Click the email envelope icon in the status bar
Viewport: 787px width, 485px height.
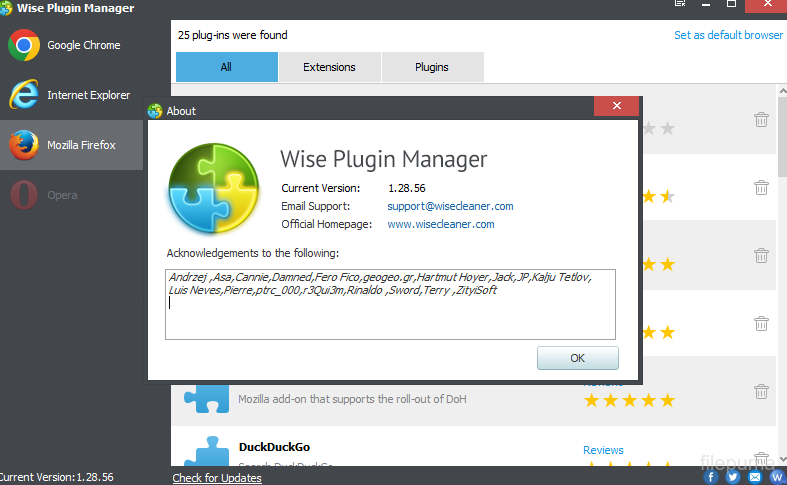[755, 476]
